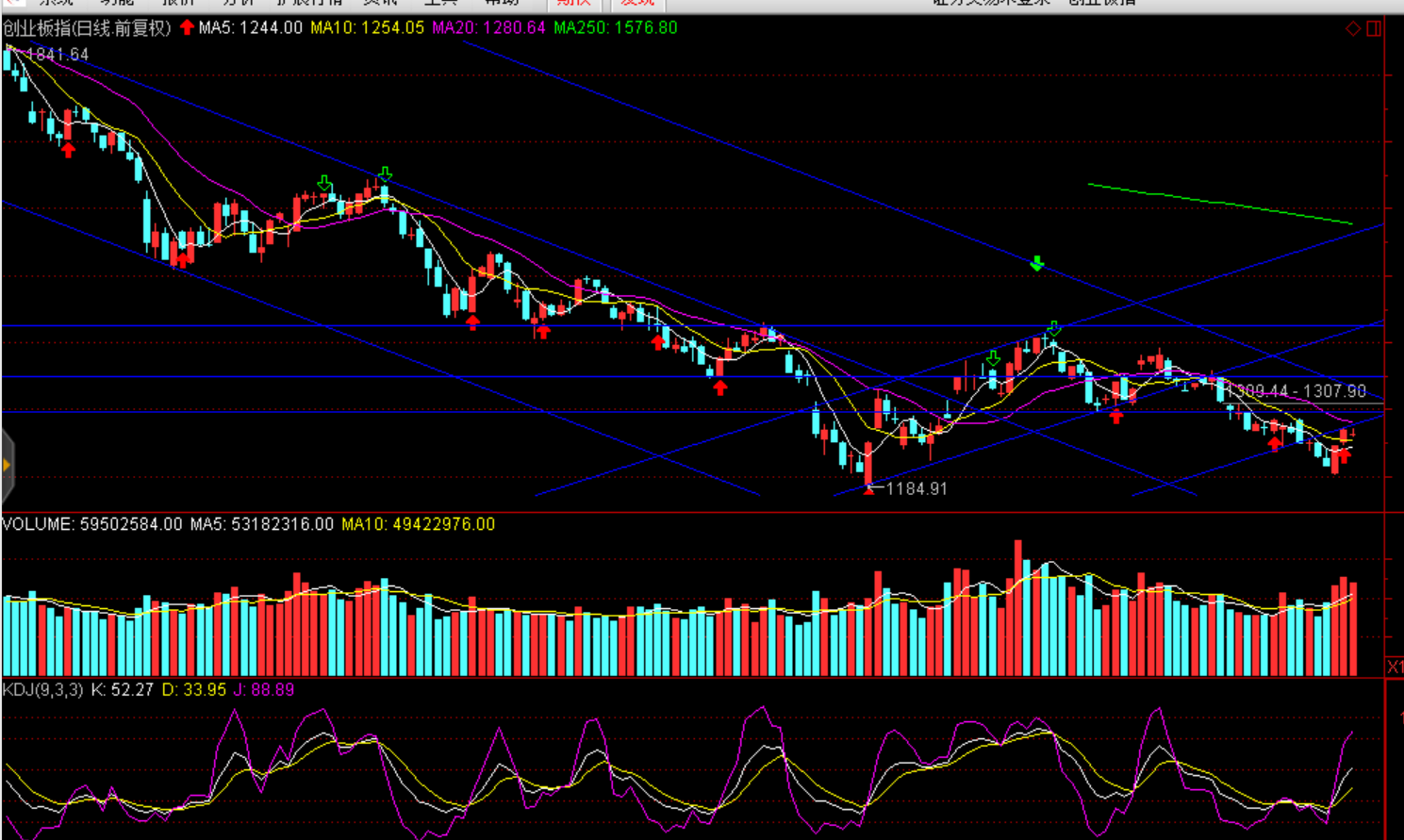Click the MA20: 1280.64 indicator label
The width and height of the screenshot is (1404, 840).
(x=488, y=27)
